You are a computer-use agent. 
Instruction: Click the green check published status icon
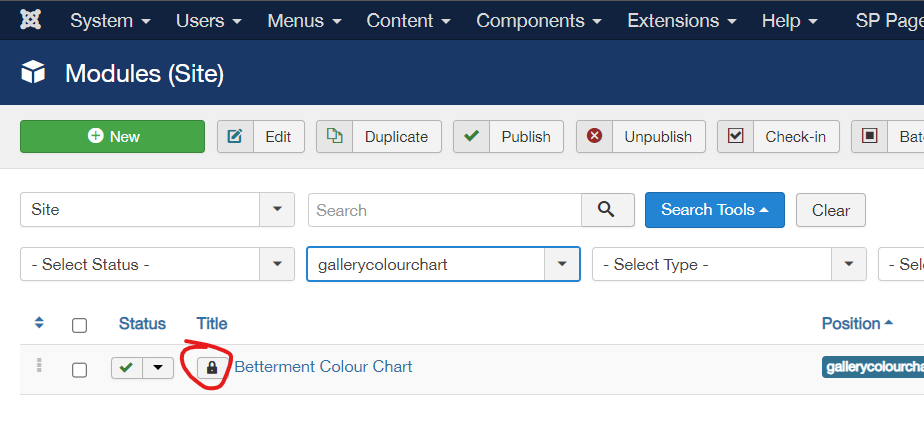click(126, 368)
